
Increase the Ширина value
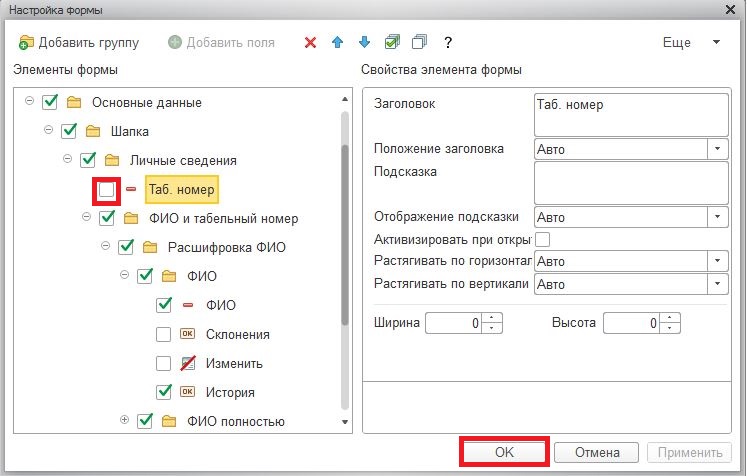tap(492, 318)
